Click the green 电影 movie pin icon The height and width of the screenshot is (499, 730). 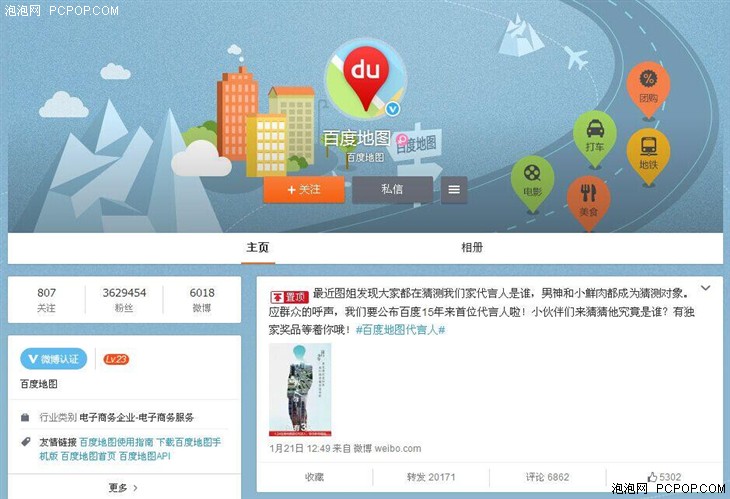[x=532, y=182]
